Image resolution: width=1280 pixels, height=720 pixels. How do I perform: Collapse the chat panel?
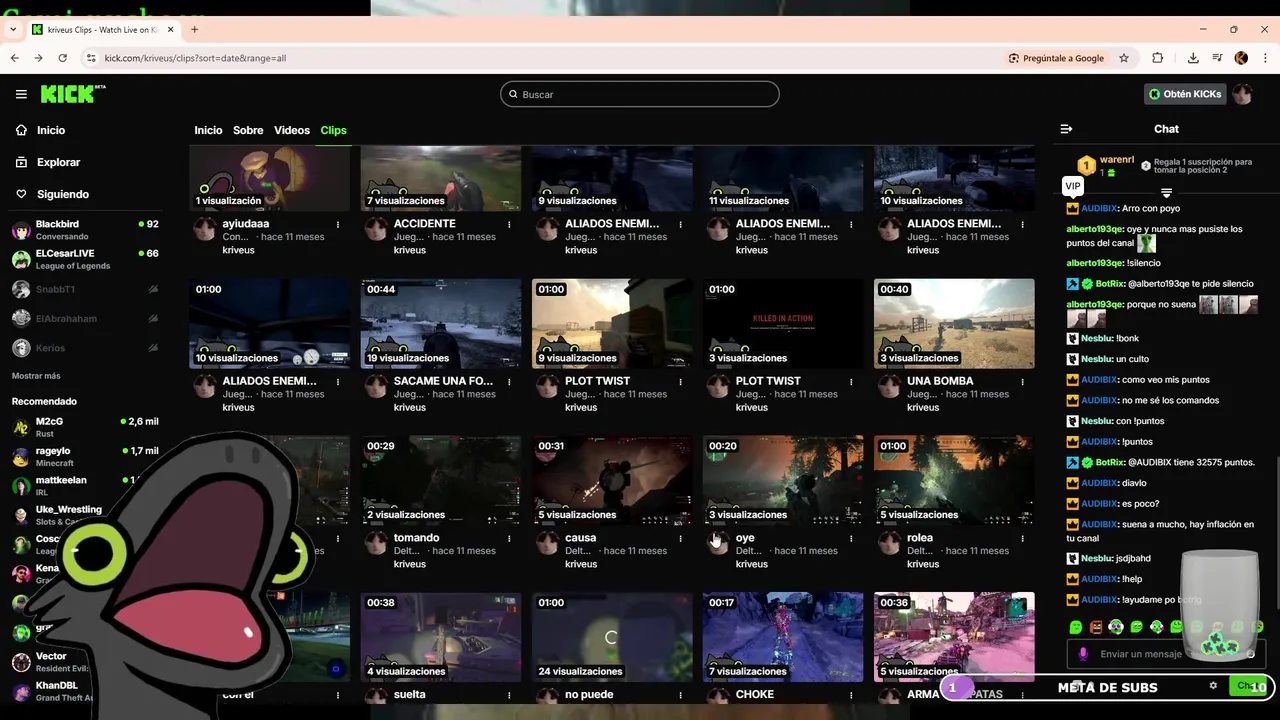[1066, 129]
